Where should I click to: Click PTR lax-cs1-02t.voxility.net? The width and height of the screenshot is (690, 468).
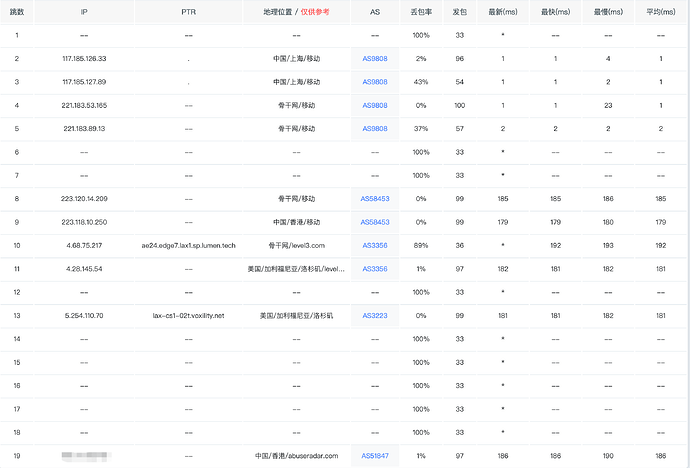click(x=188, y=315)
